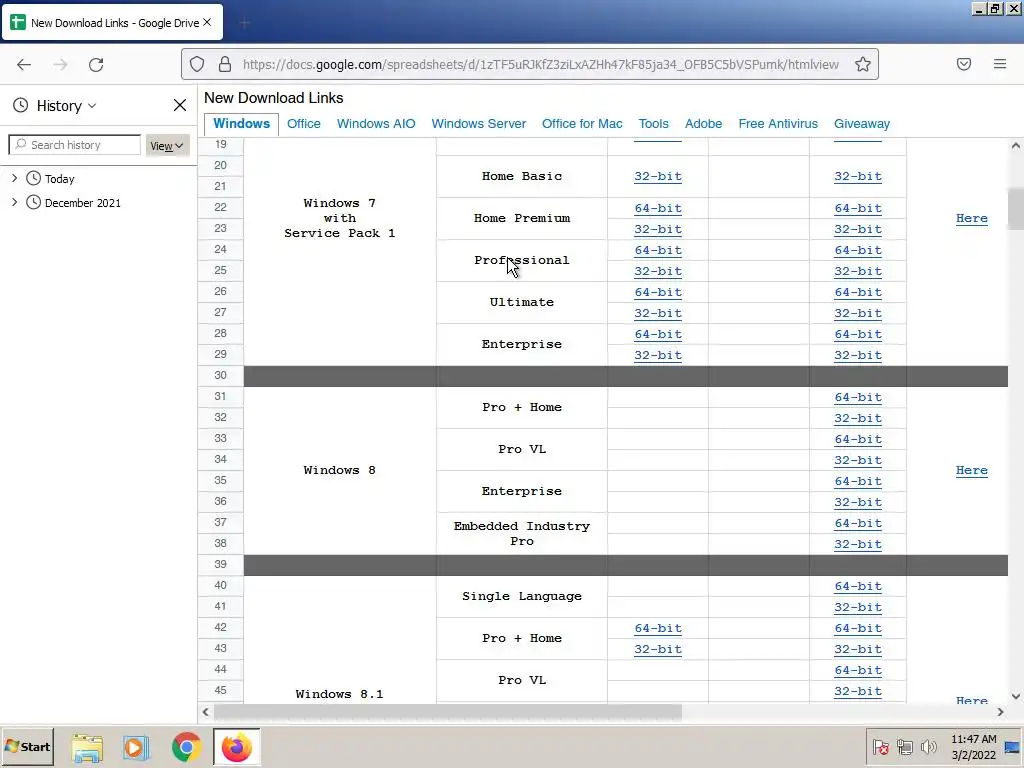Click the Embedded Industry Pro cell
Screen dimensions: 1024x768
pos(522,534)
